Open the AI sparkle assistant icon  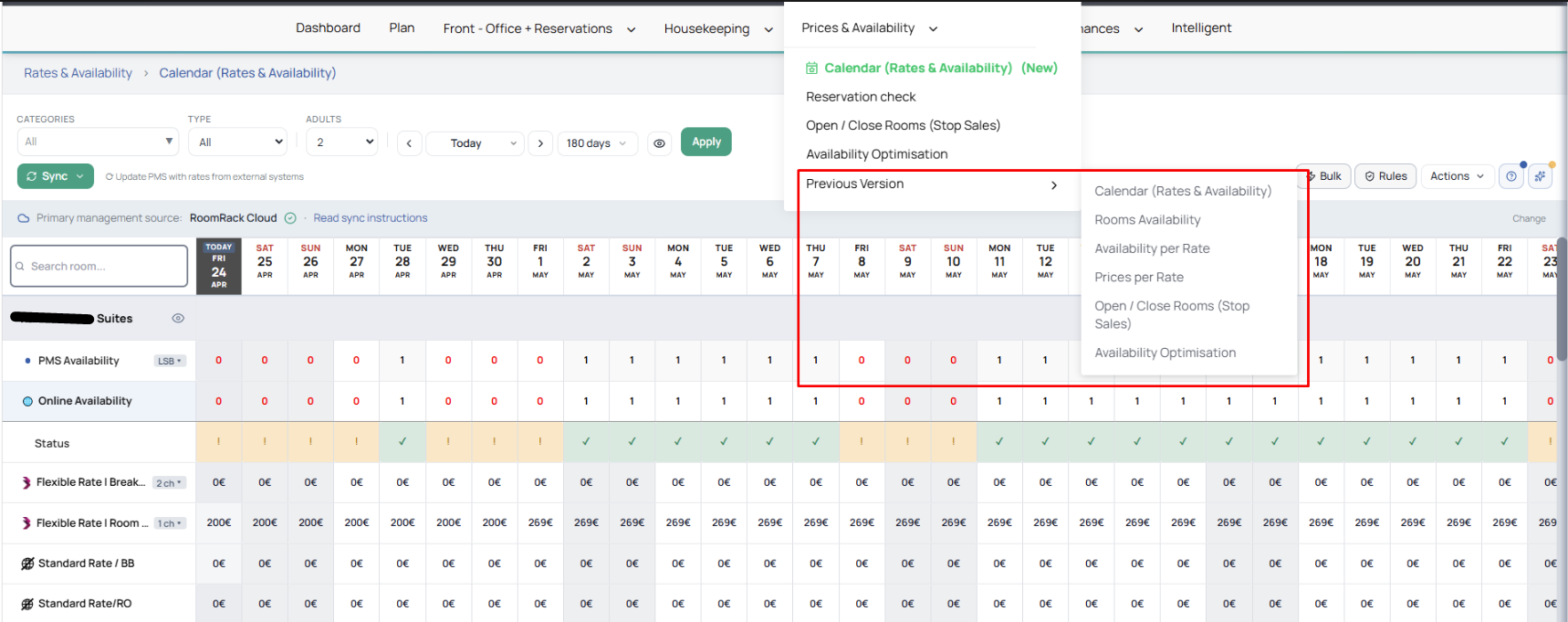point(1540,176)
